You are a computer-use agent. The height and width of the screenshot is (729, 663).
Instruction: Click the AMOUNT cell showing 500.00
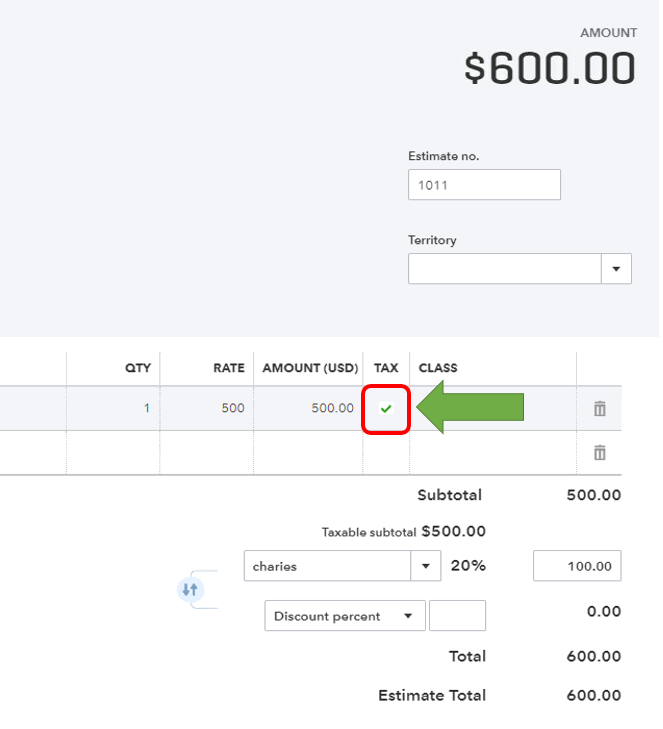coord(308,408)
